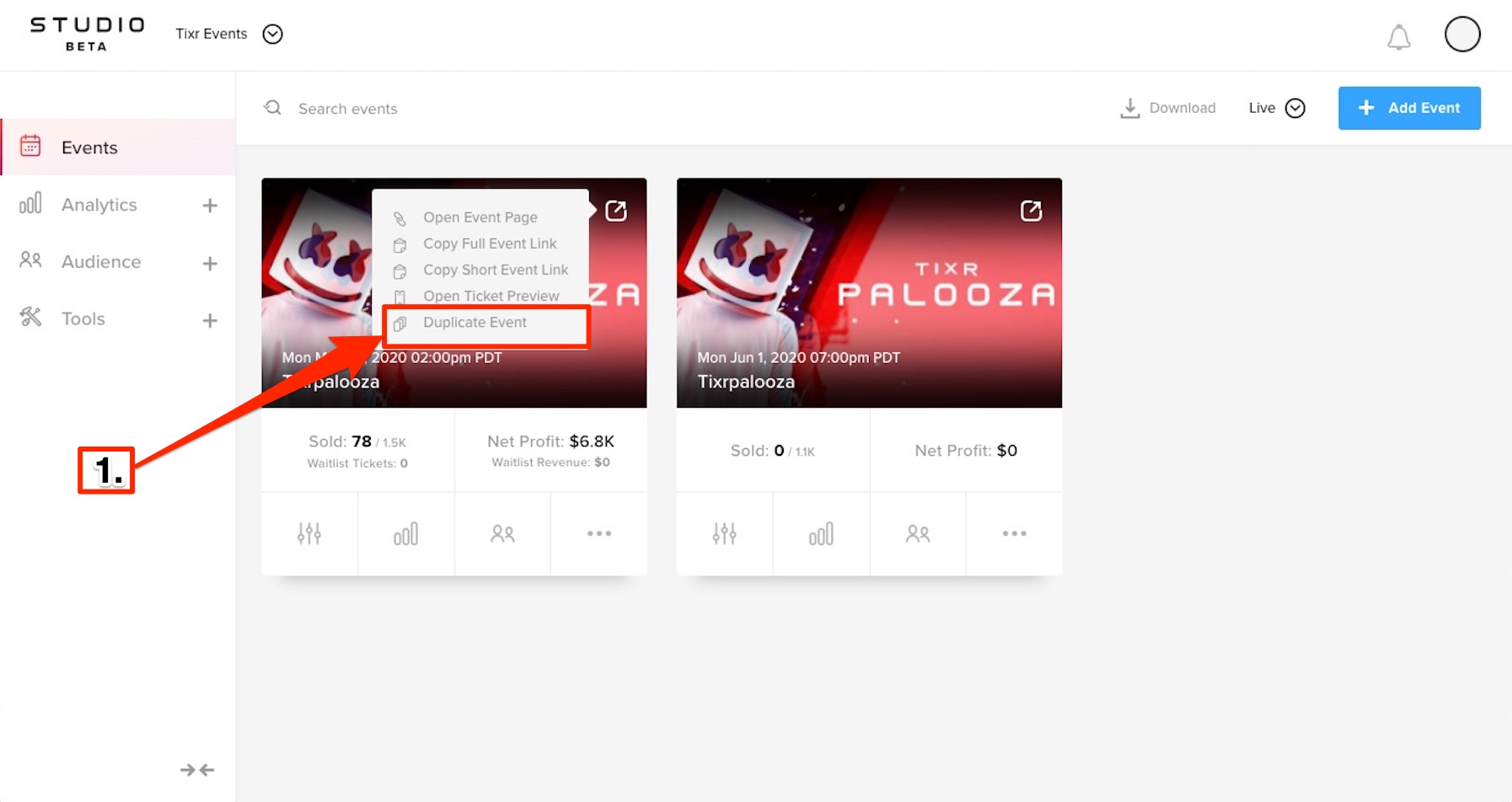This screenshot has width=1512, height=802.
Task: Open the Live status filter dropdown
Action: tap(1277, 108)
